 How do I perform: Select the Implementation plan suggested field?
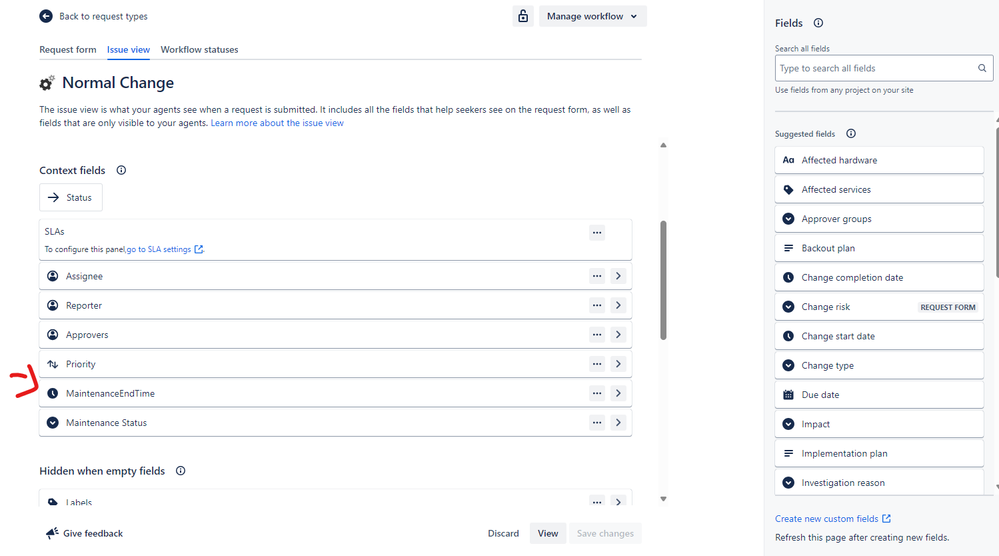[879, 453]
